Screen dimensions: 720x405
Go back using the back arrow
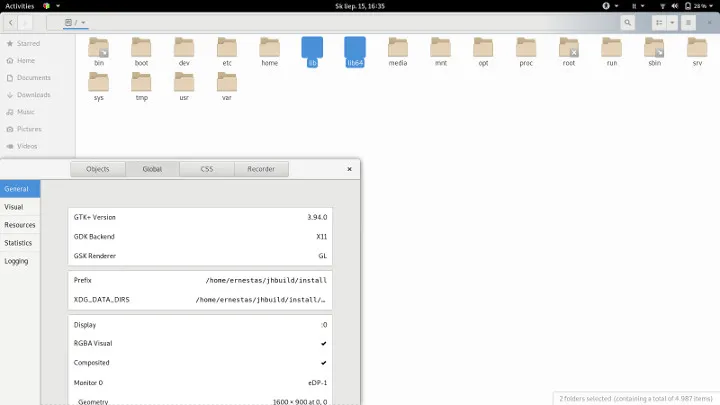(10, 22)
